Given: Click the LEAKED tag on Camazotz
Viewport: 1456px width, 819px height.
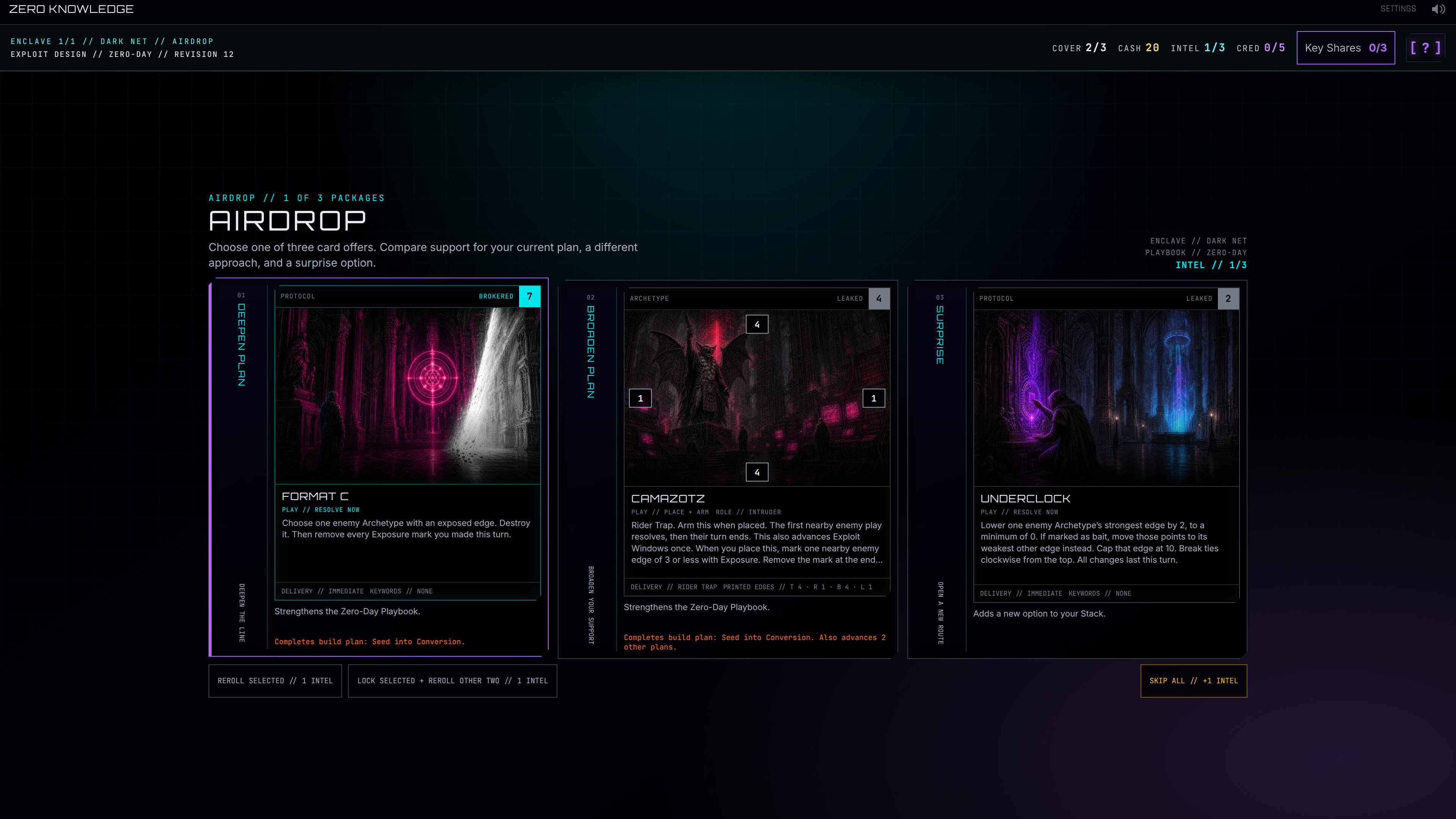Looking at the screenshot, I should tap(849, 298).
